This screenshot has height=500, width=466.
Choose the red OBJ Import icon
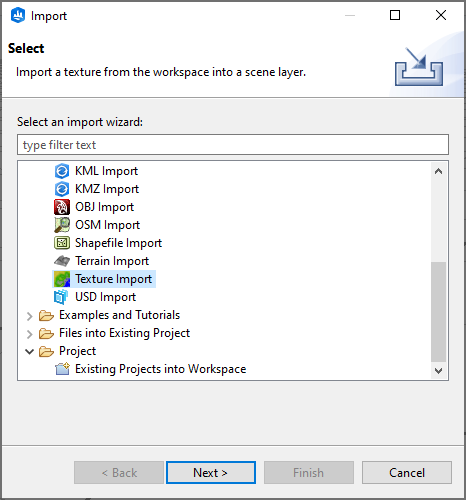click(62, 207)
